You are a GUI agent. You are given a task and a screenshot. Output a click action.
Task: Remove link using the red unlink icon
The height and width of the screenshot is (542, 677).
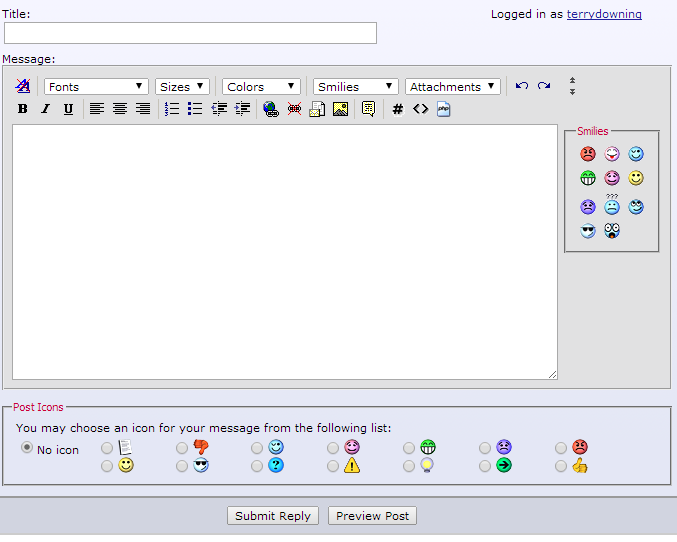pos(294,109)
